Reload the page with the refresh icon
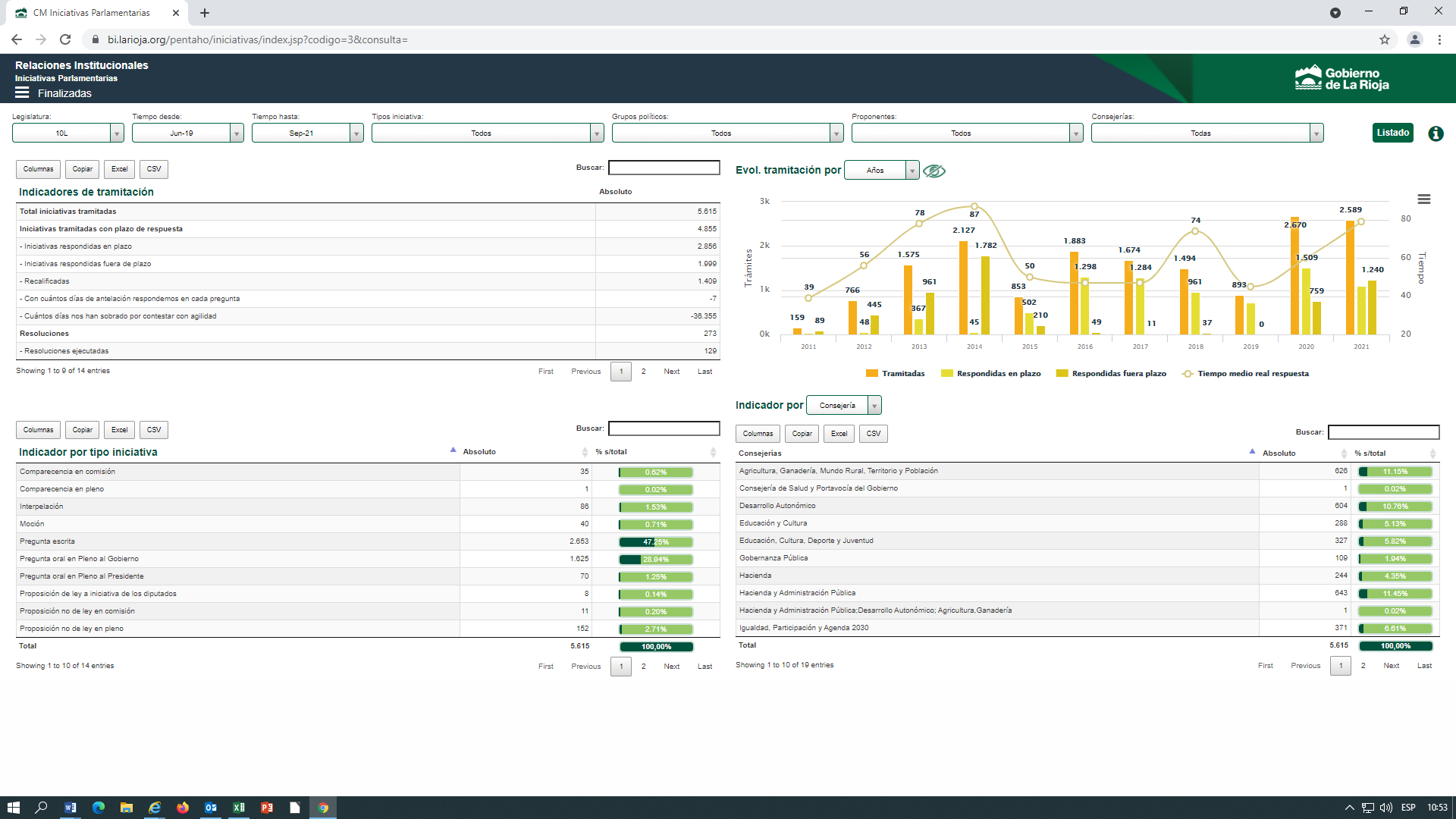1456x819 pixels. point(65,39)
